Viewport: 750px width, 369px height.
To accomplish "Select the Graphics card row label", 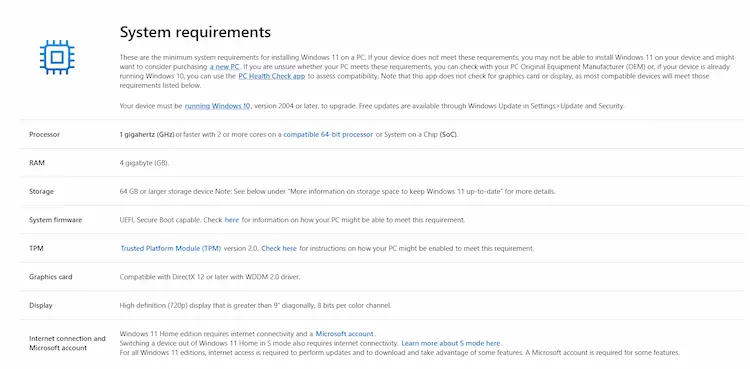I will pyautogui.click(x=51, y=277).
